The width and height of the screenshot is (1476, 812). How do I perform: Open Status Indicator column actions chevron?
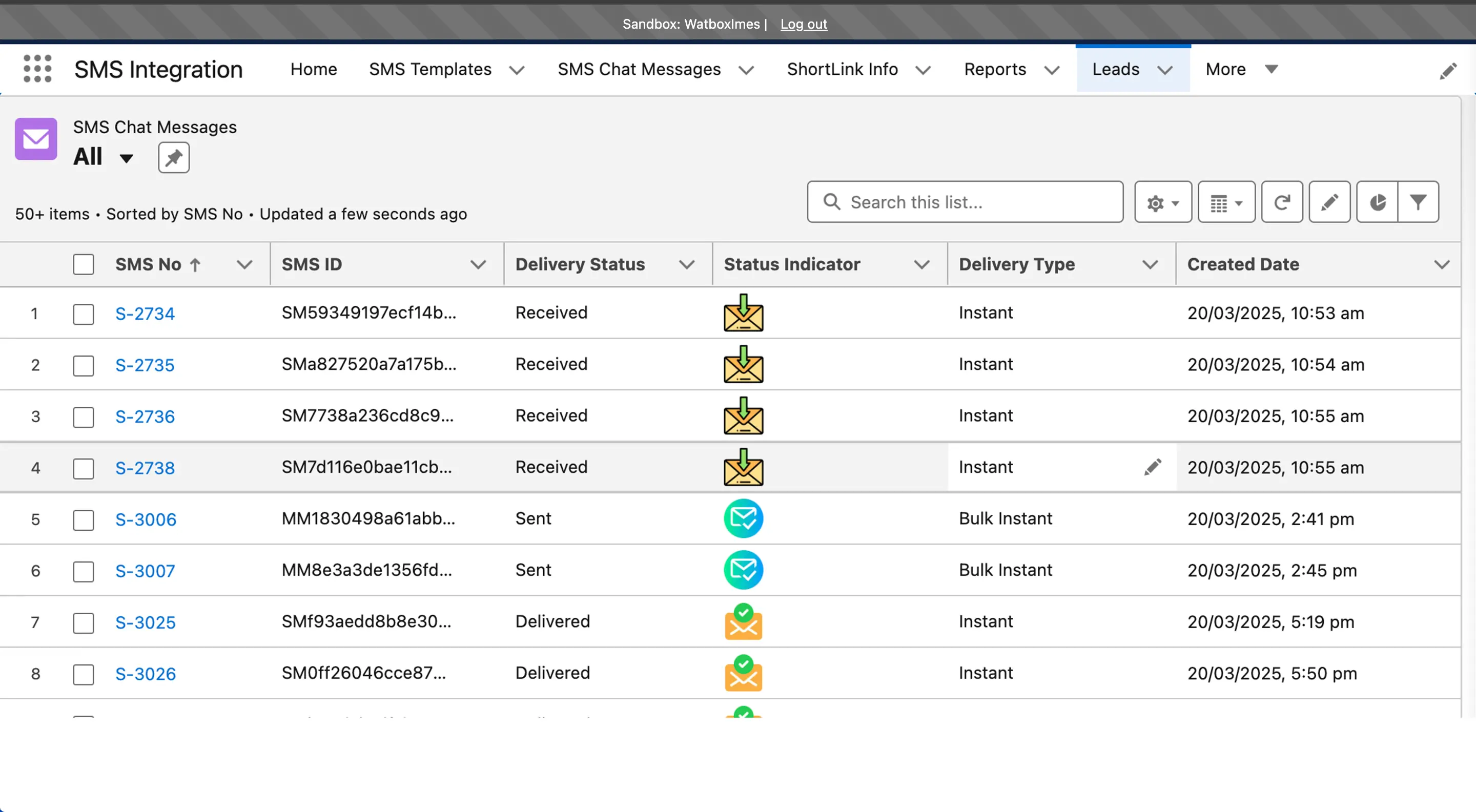click(922, 264)
